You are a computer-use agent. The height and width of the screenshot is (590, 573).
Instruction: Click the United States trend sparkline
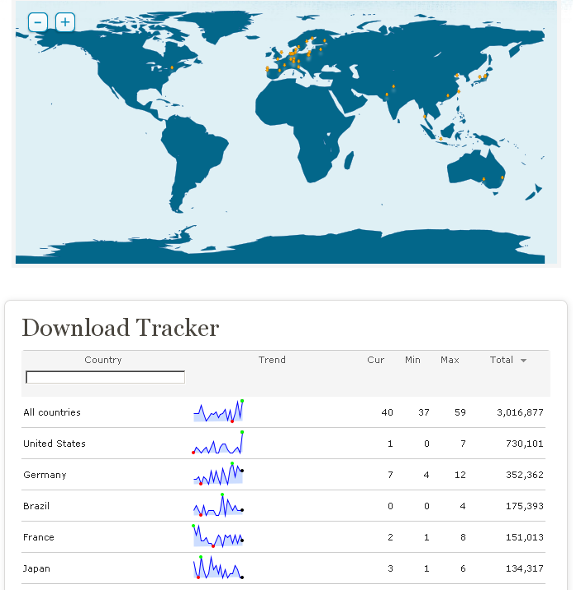[x=218, y=442]
